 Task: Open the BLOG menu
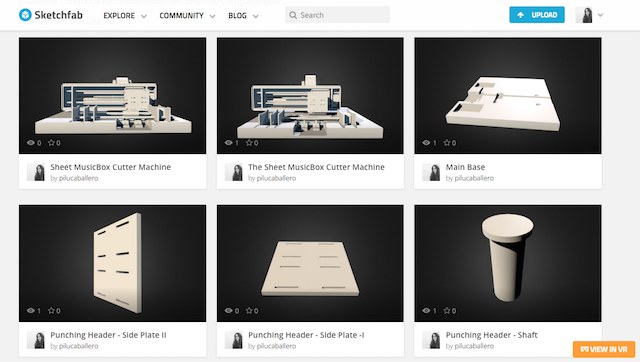pyautogui.click(x=237, y=16)
